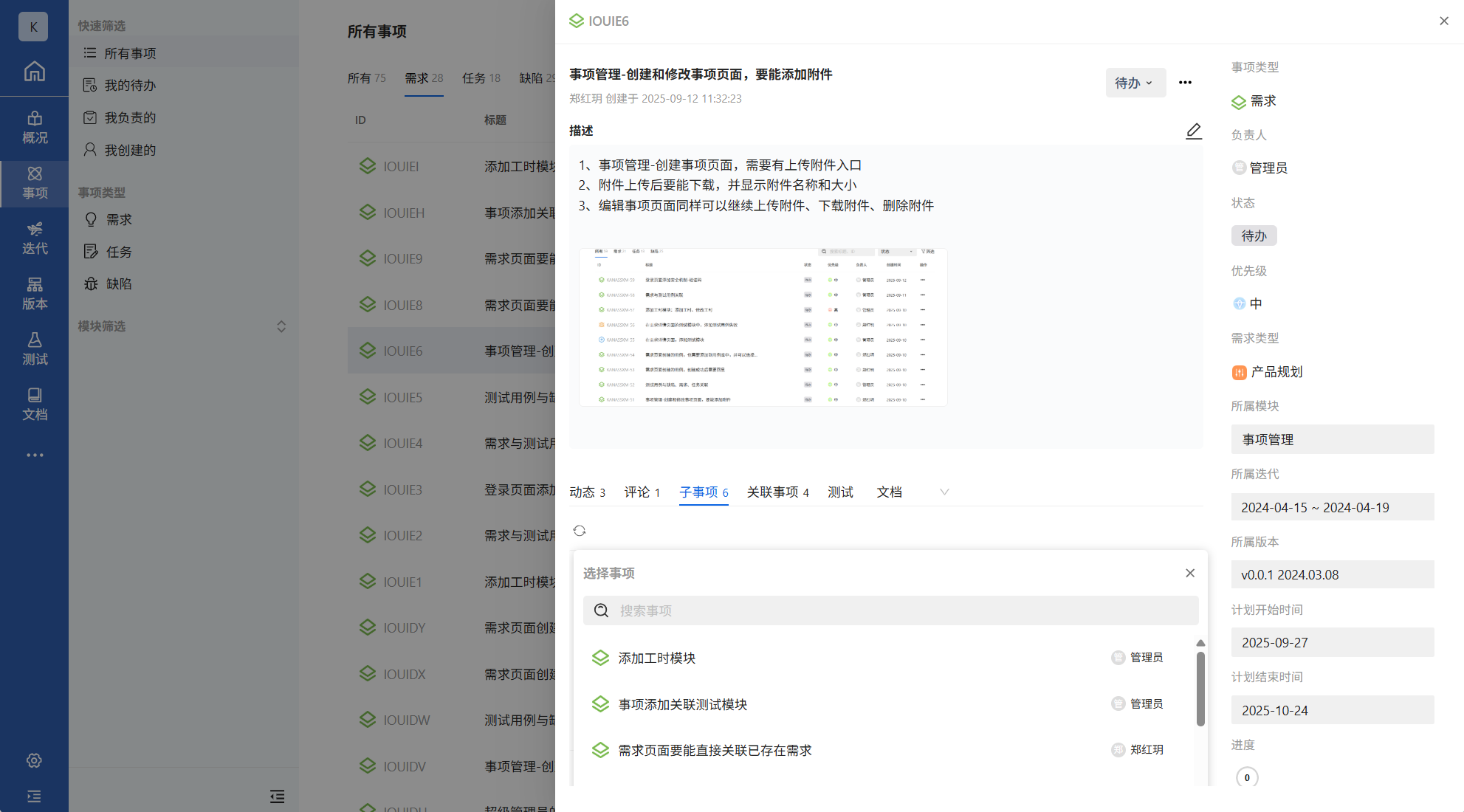The height and width of the screenshot is (812, 1464).
Task: Click the 搜索事项 search field
Action: pos(890,610)
